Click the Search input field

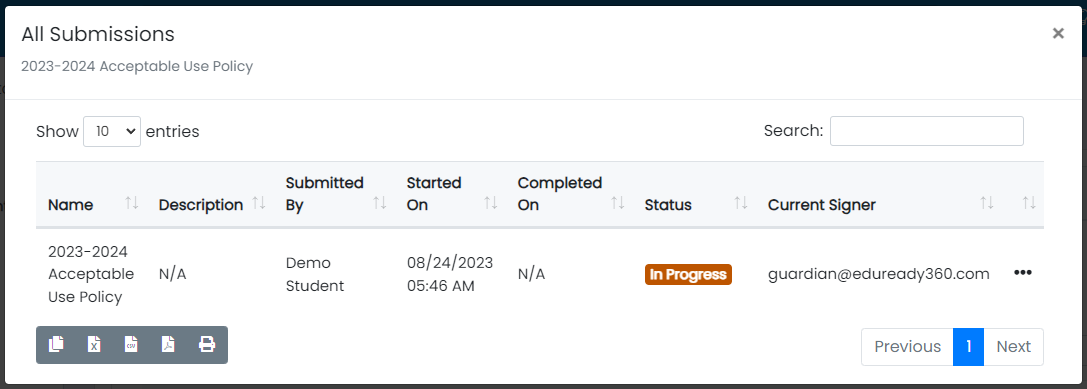pyautogui.click(x=927, y=131)
